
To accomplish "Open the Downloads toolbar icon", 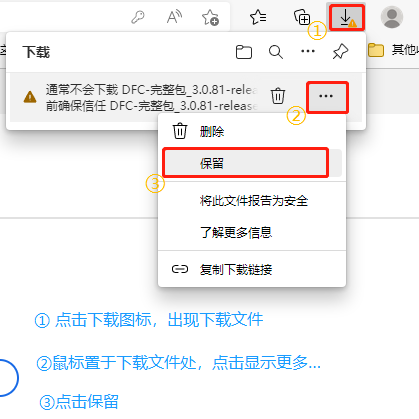I will coord(347,17).
